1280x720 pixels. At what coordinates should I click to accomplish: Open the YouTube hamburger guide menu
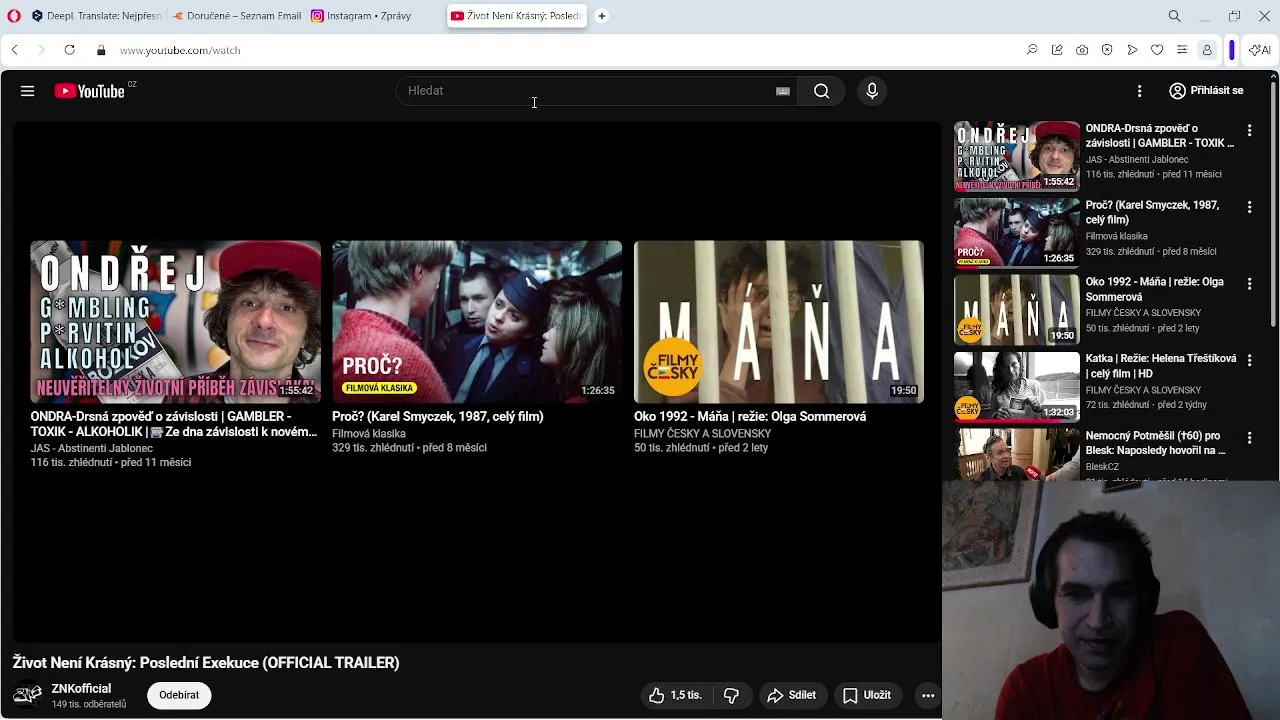point(27,91)
